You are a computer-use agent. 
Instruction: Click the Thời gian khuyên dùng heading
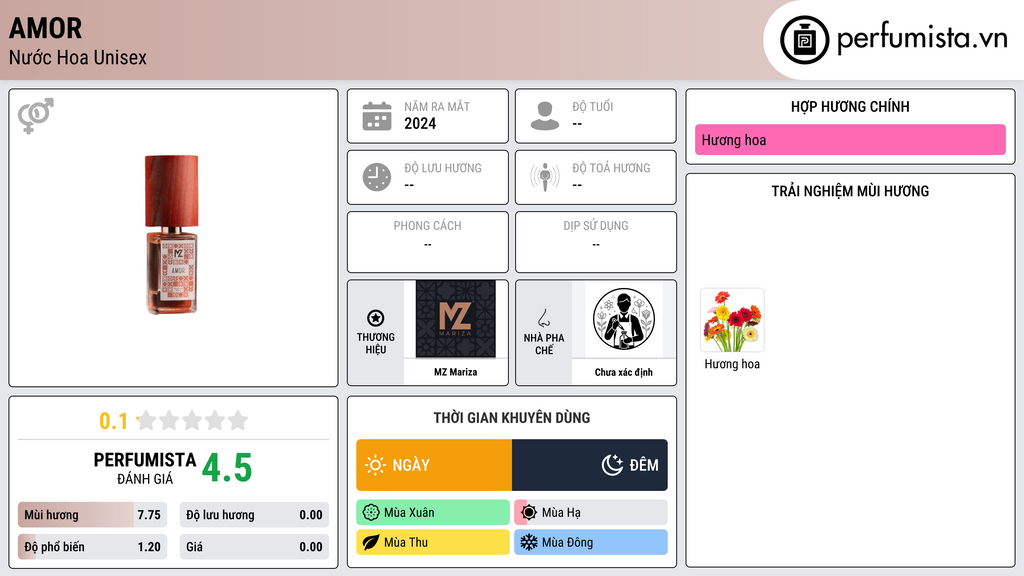(x=512, y=418)
